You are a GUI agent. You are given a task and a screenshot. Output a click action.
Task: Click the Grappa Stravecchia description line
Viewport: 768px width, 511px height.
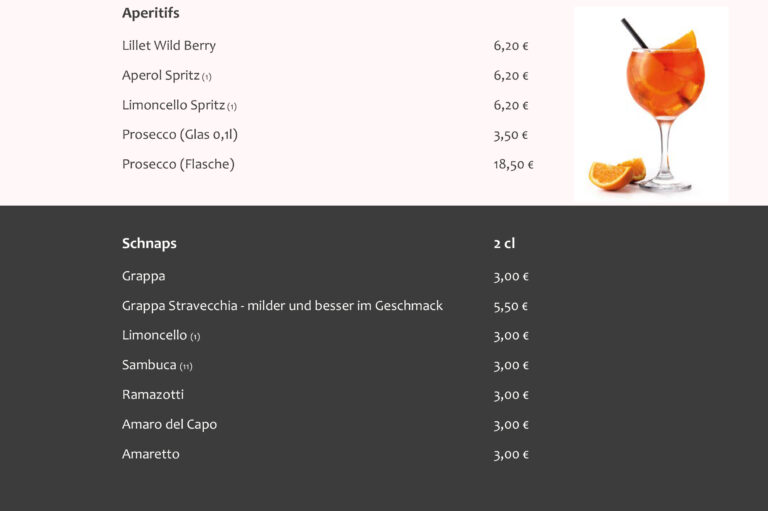pyautogui.click(x=282, y=306)
